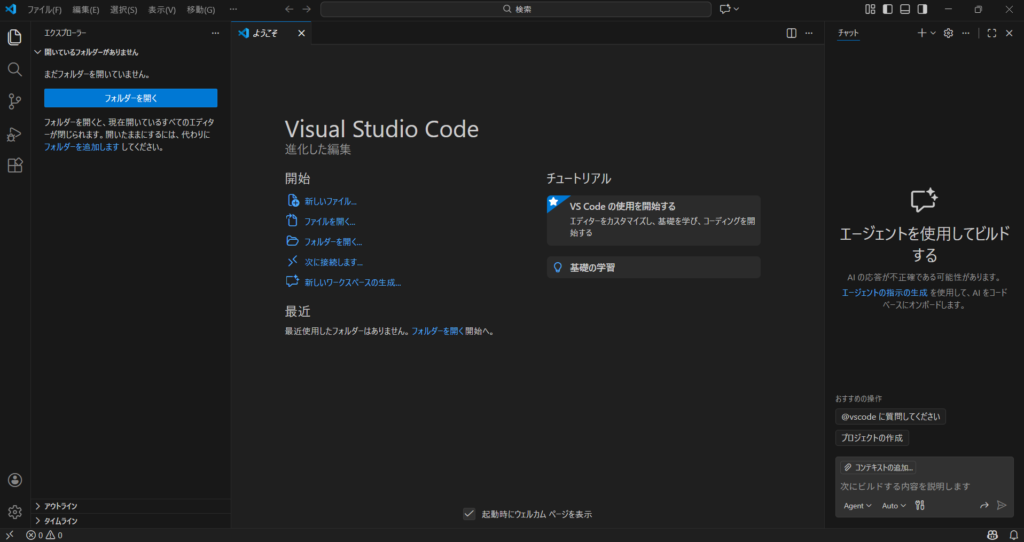Select the ようこそ tab
Viewport: 1024px width, 542px height.
point(264,33)
